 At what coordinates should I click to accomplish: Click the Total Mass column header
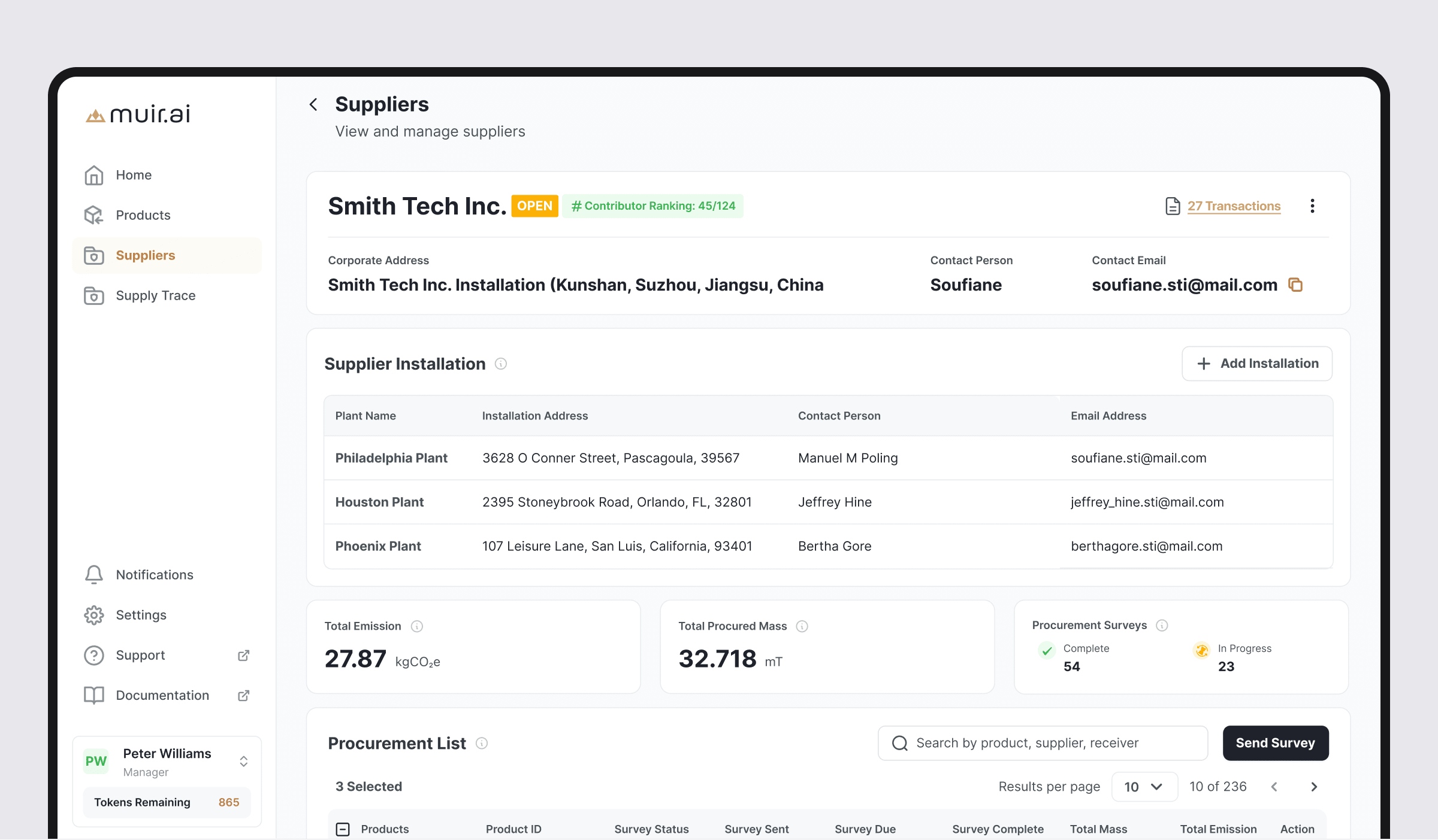coord(1099,829)
